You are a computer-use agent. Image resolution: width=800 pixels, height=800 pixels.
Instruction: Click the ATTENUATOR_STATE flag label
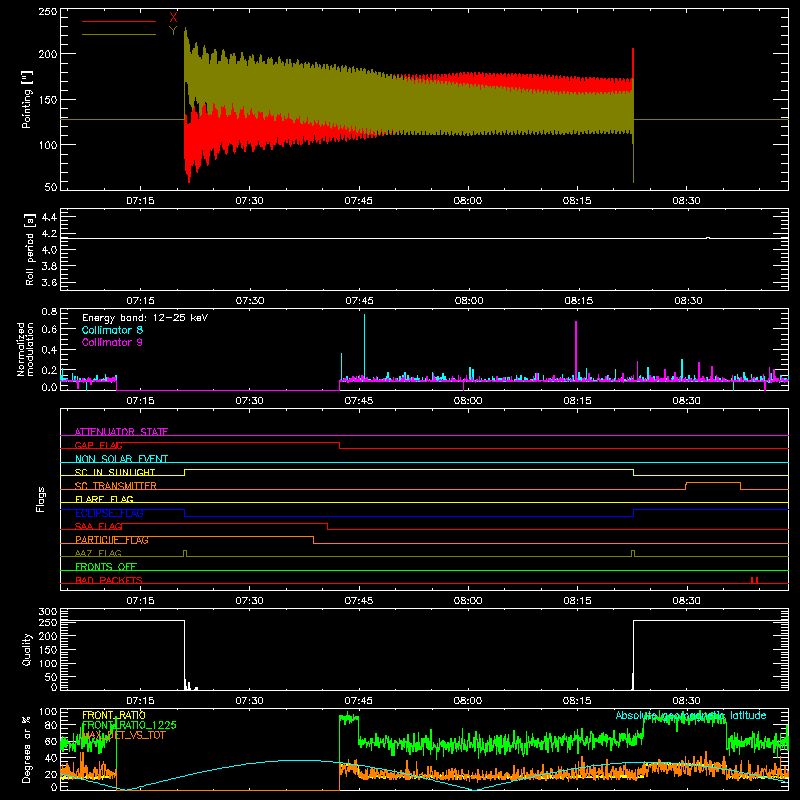(x=121, y=432)
